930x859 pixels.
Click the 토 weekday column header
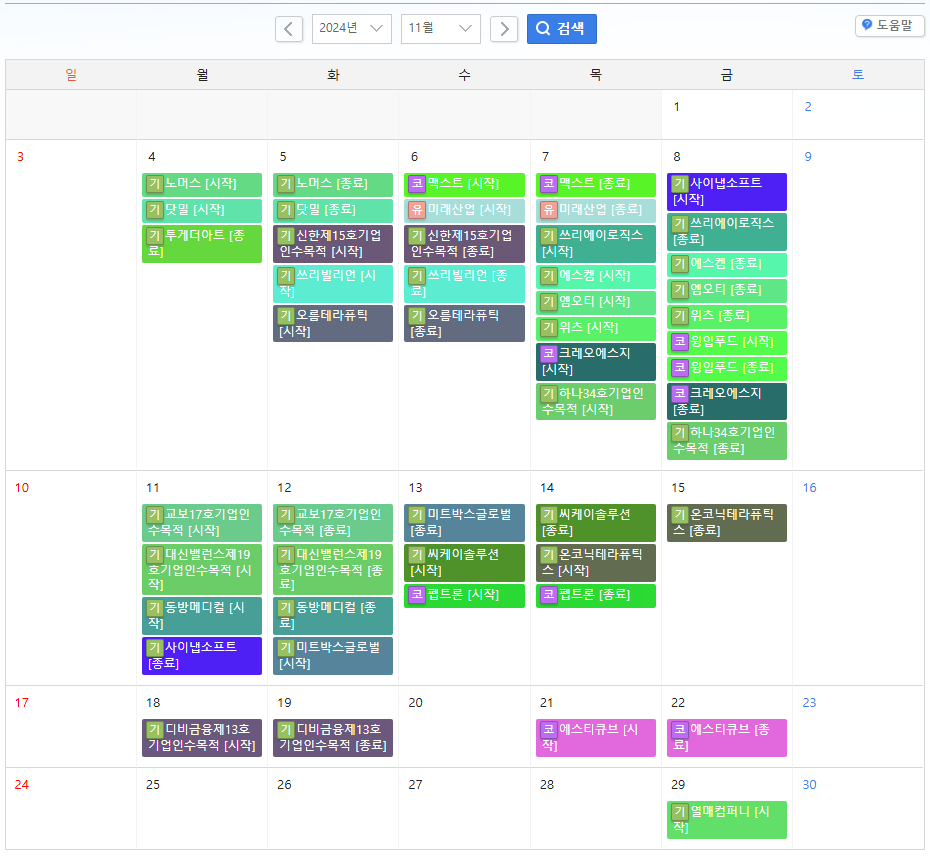pyautogui.click(x=858, y=75)
